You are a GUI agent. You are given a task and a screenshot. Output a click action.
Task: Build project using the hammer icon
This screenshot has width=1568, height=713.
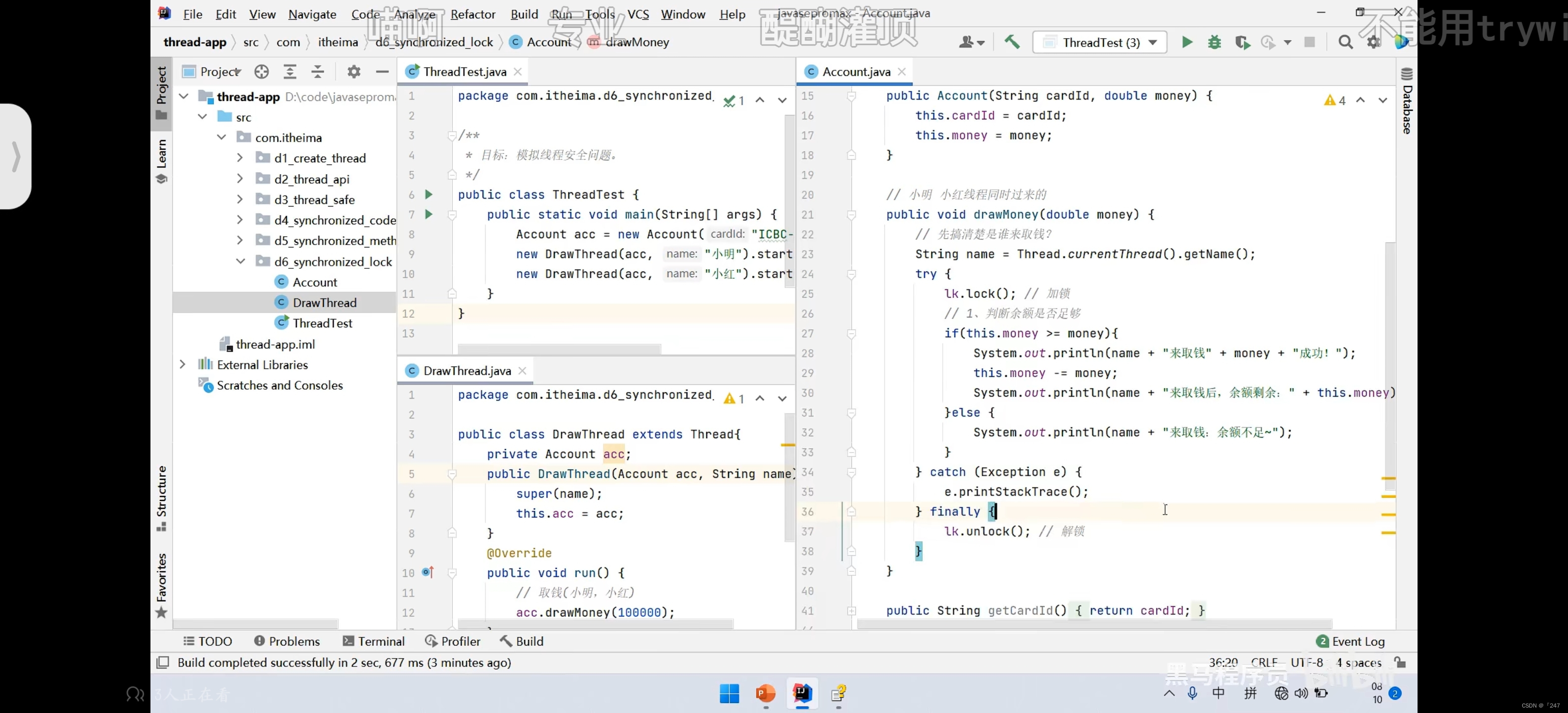1012,42
